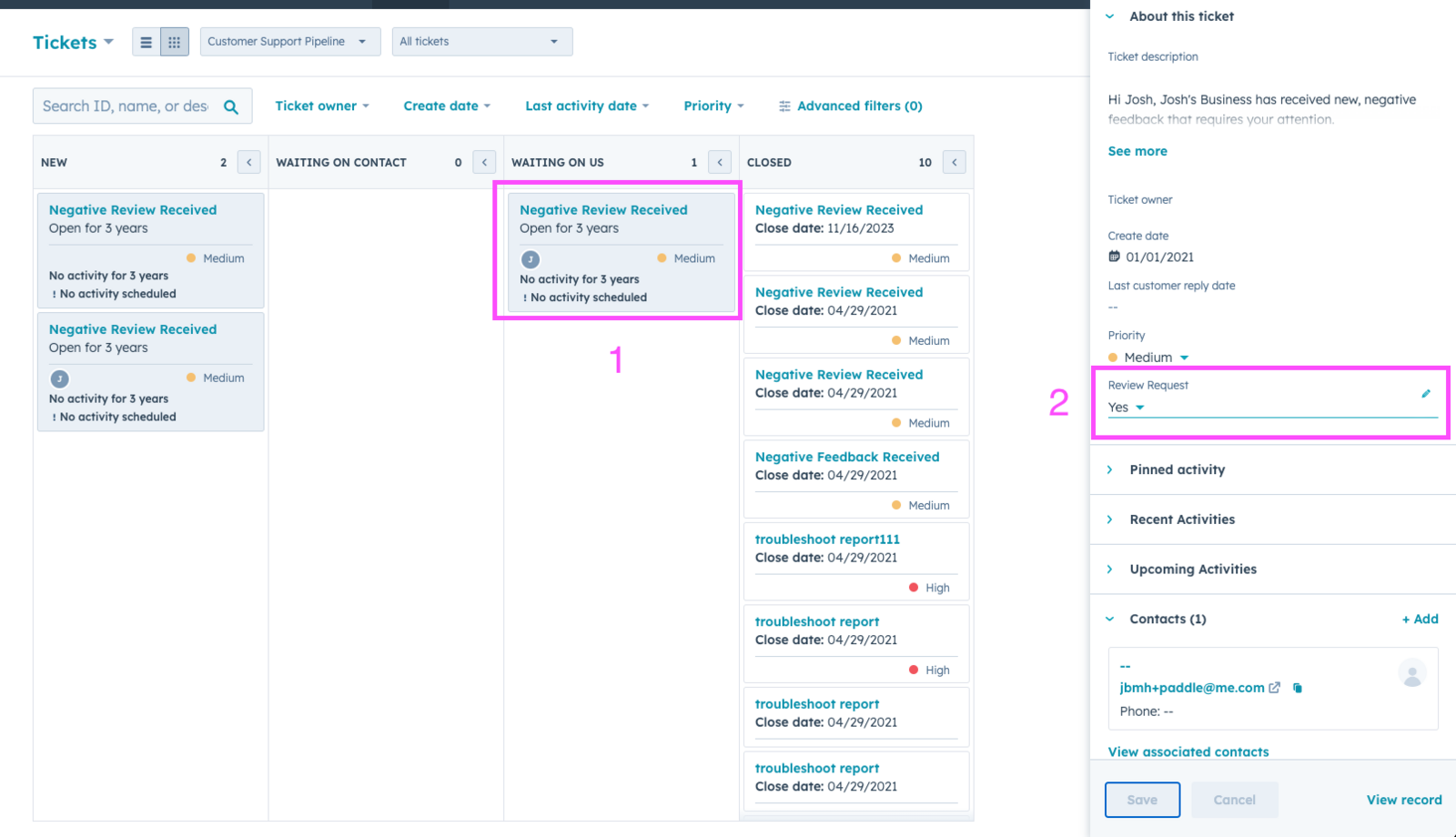Collapse the WAITING ON US column
Screen dimensions: 1456x837
720,162
